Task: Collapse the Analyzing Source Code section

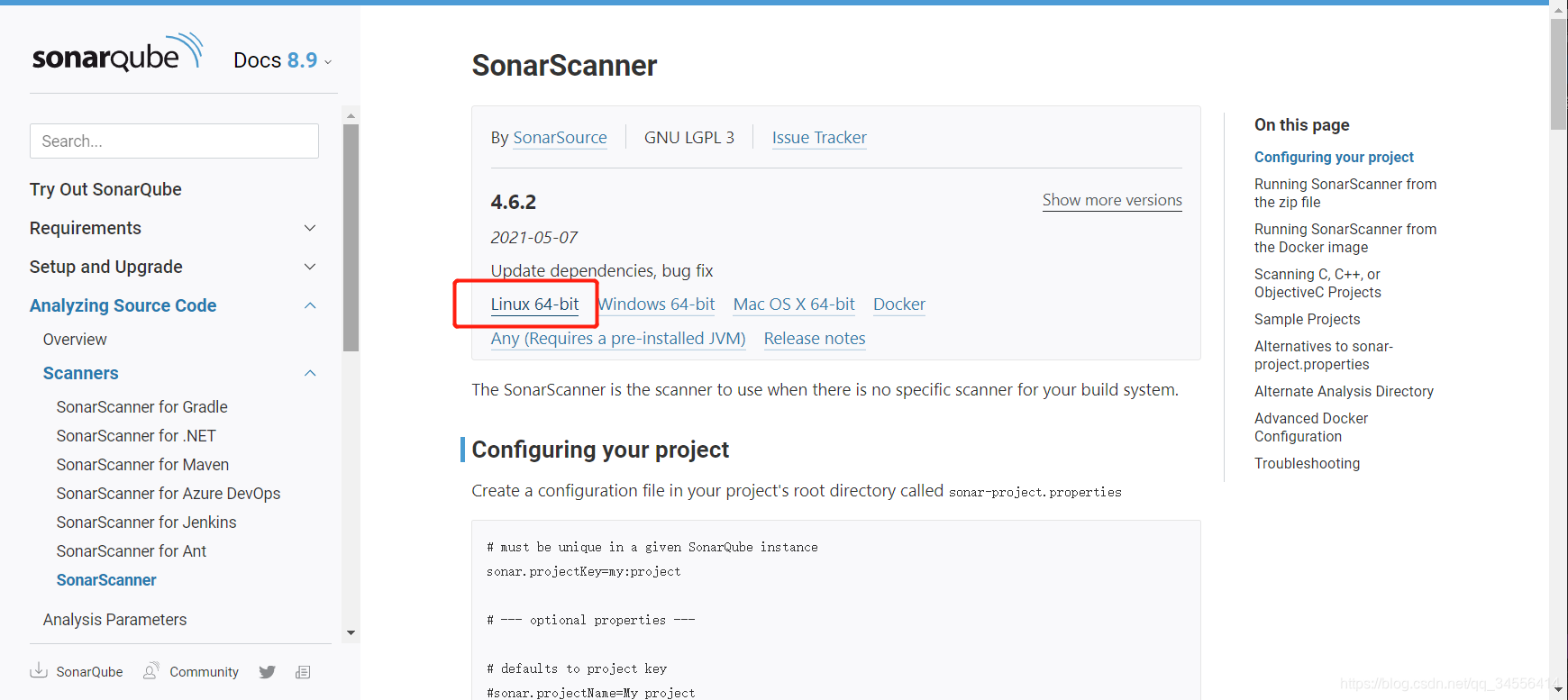Action: pyautogui.click(x=309, y=305)
